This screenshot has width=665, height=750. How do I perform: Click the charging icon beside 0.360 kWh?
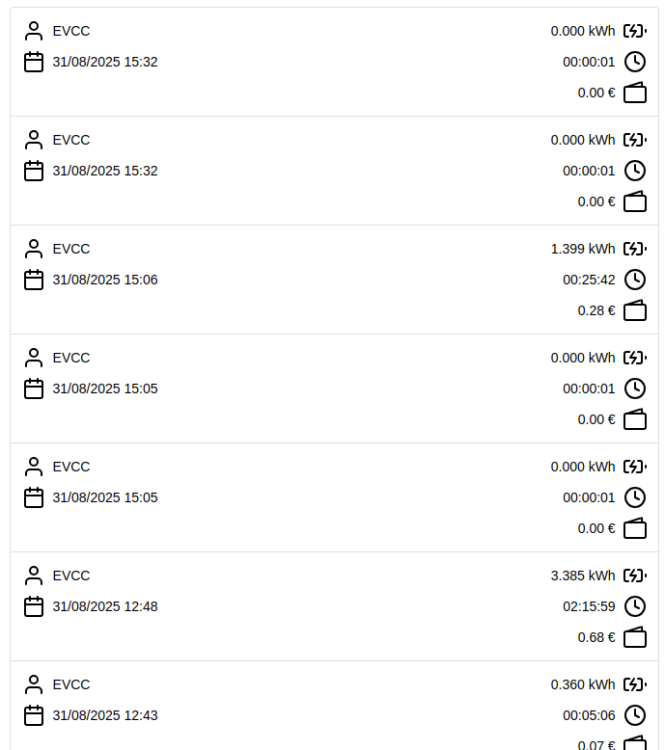coord(635,685)
